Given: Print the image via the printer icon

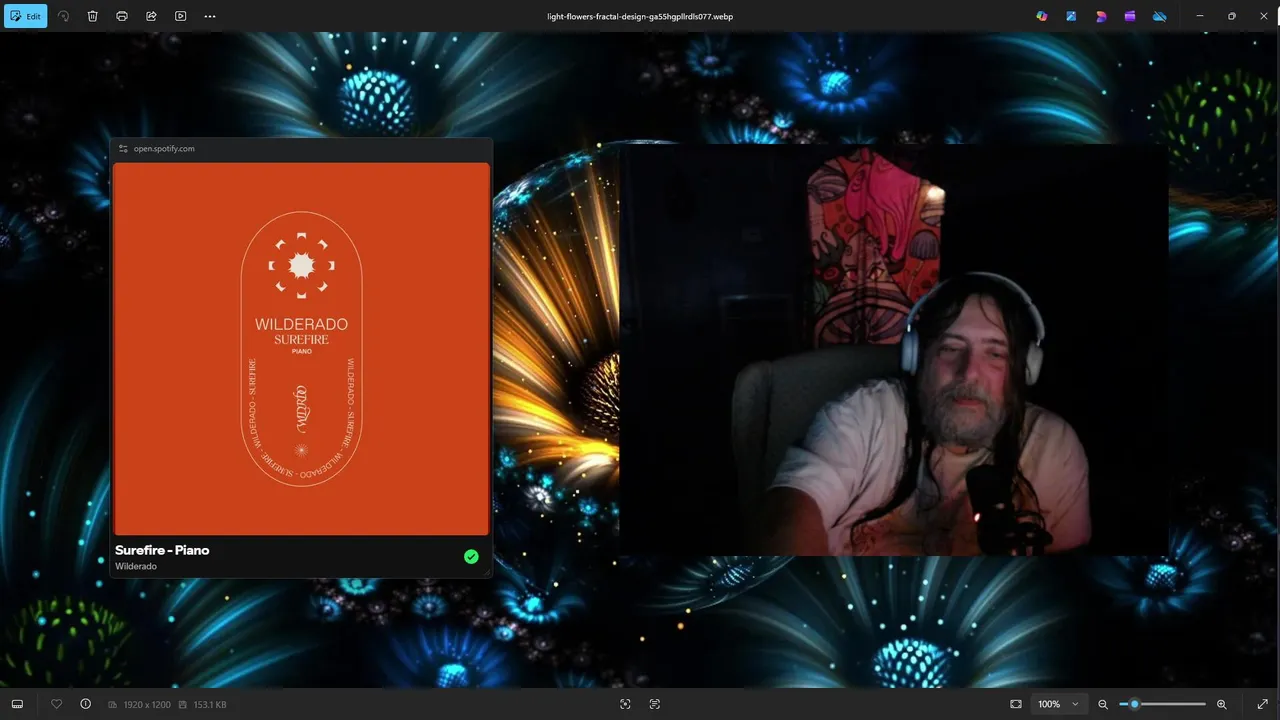Looking at the screenshot, I should [x=122, y=16].
